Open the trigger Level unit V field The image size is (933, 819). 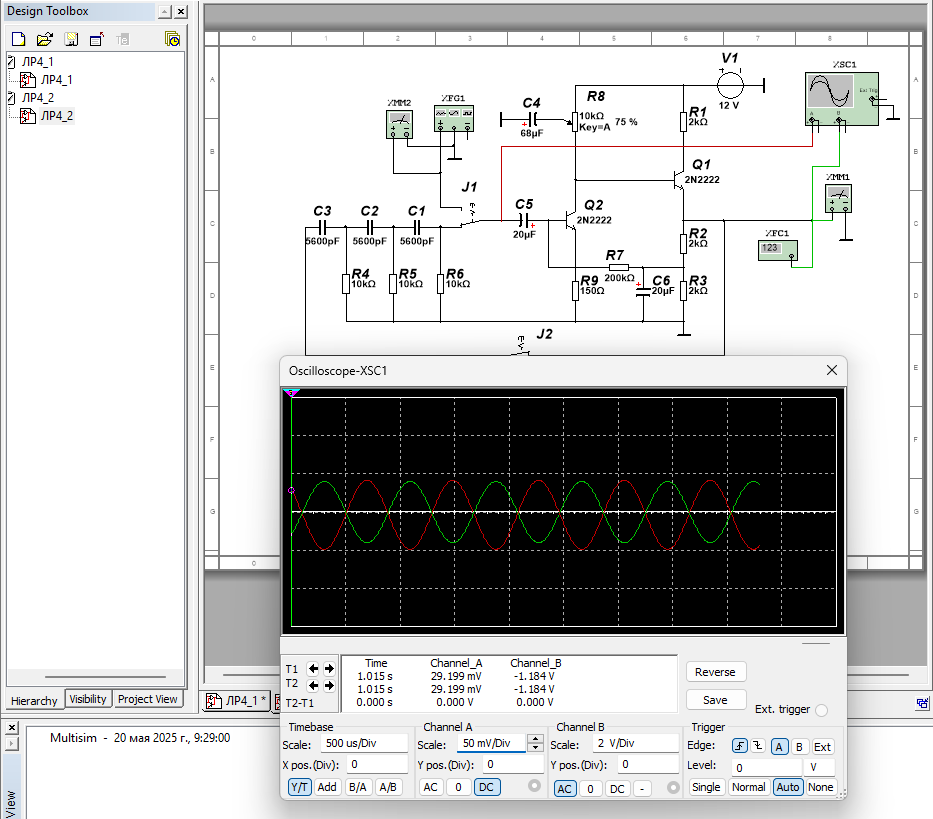[819, 767]
